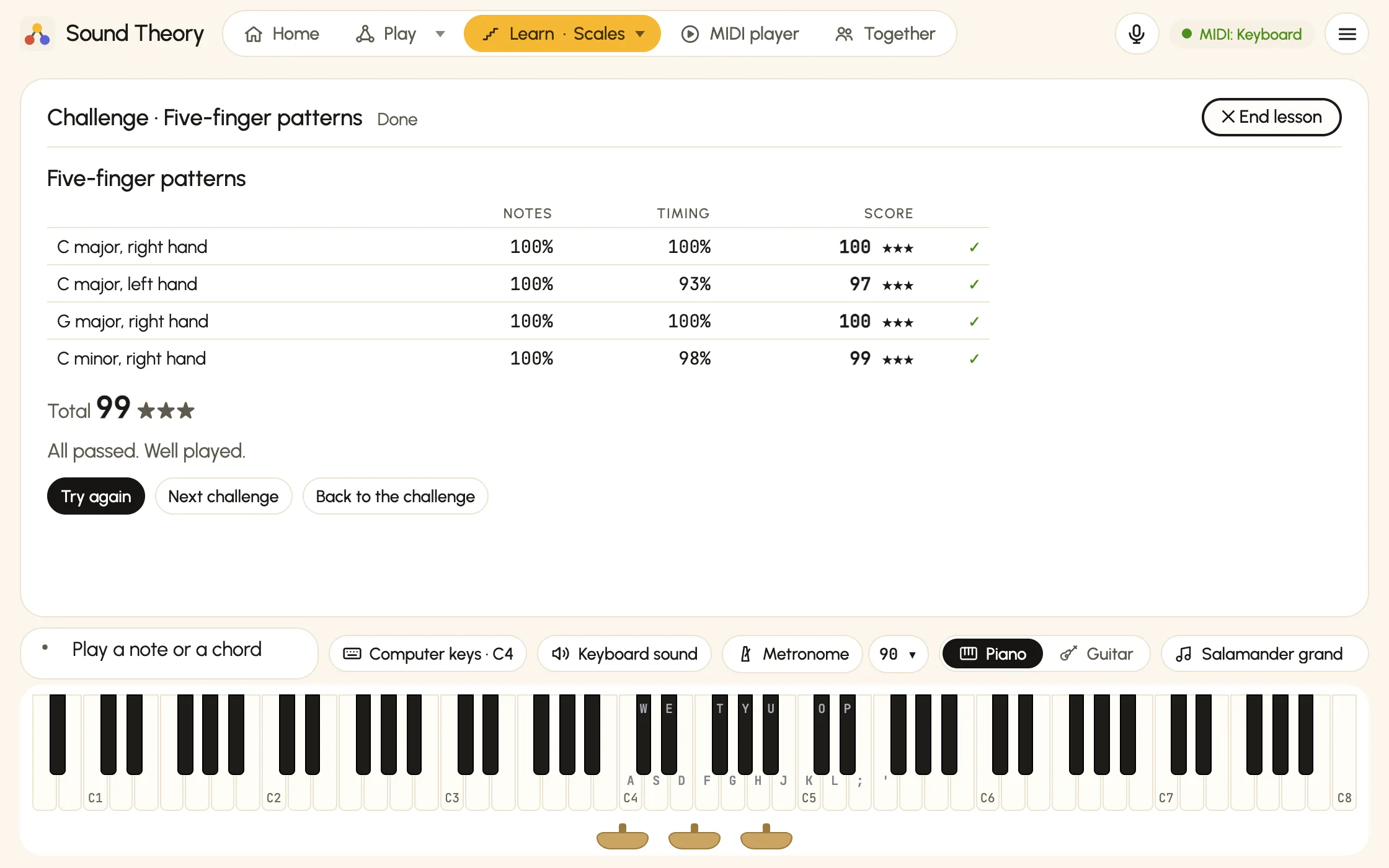Toggle Computer keys · C4 option
The image size is (1389, 868).
pyautogui.click(x=428, y=653)
